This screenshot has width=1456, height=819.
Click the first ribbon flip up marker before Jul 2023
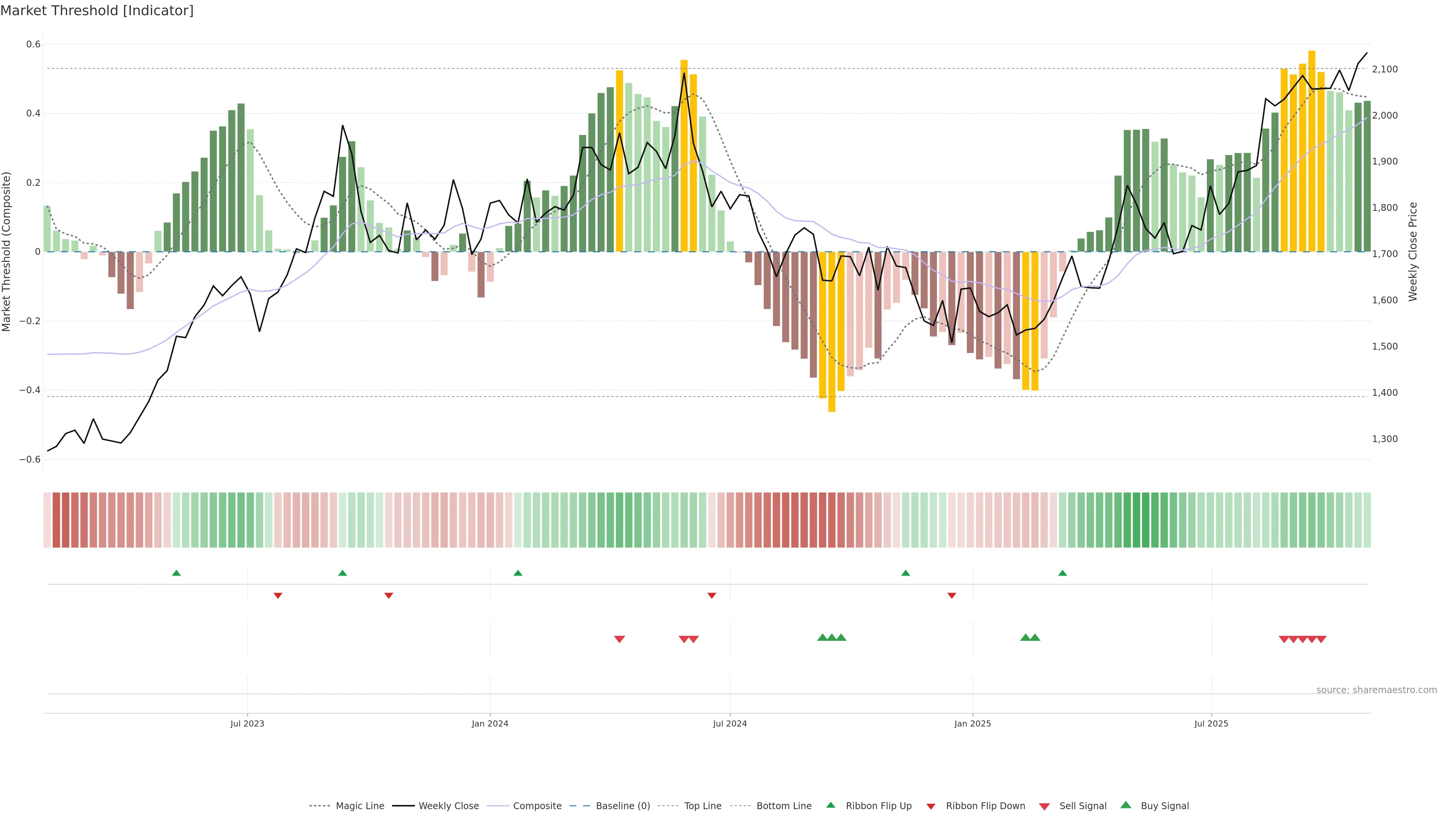[176, 573]
